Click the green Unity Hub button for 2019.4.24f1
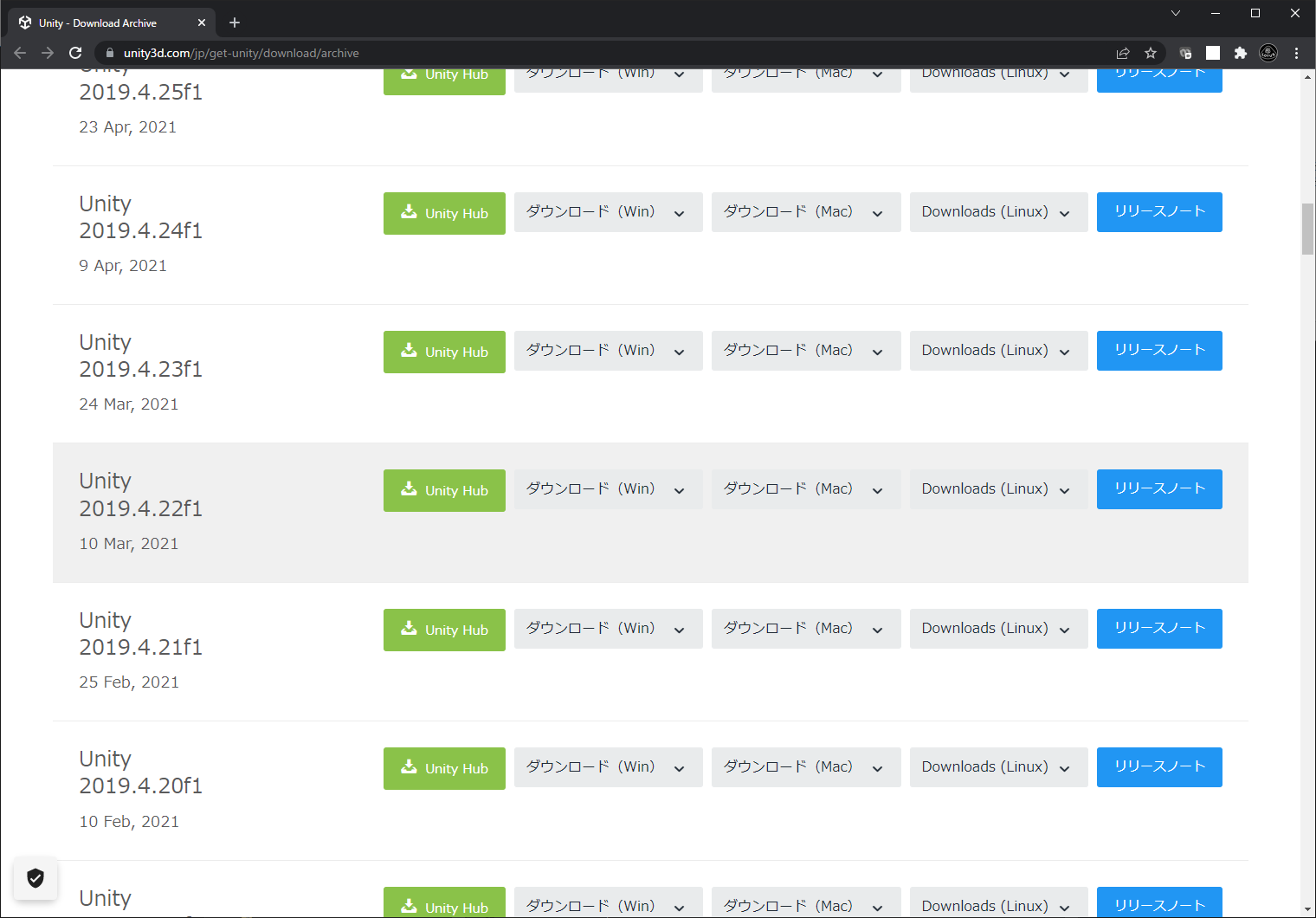Image resolution: width=1316 pixels, height=918 pixels. click(x=444, y=213)
